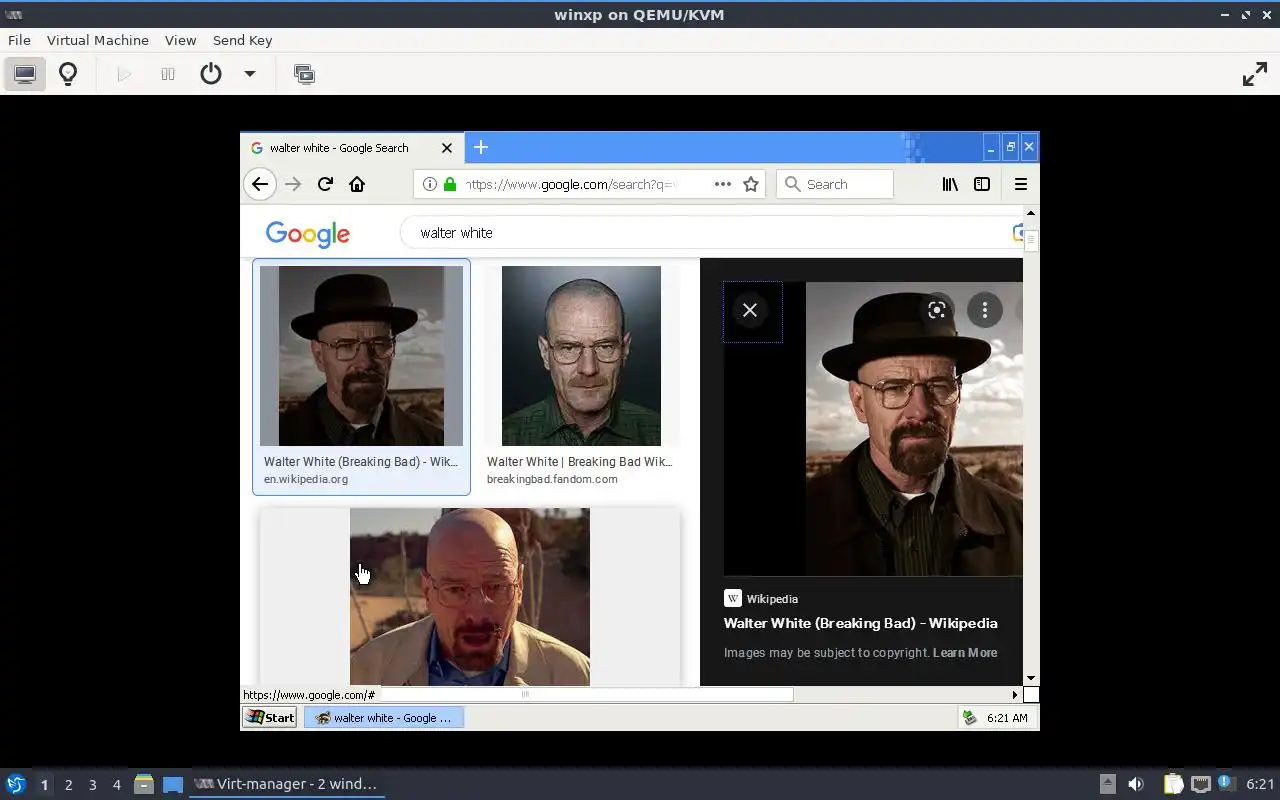Close the image preview panel with X
The image size is (1280, 800).
[x=750, y=310]
